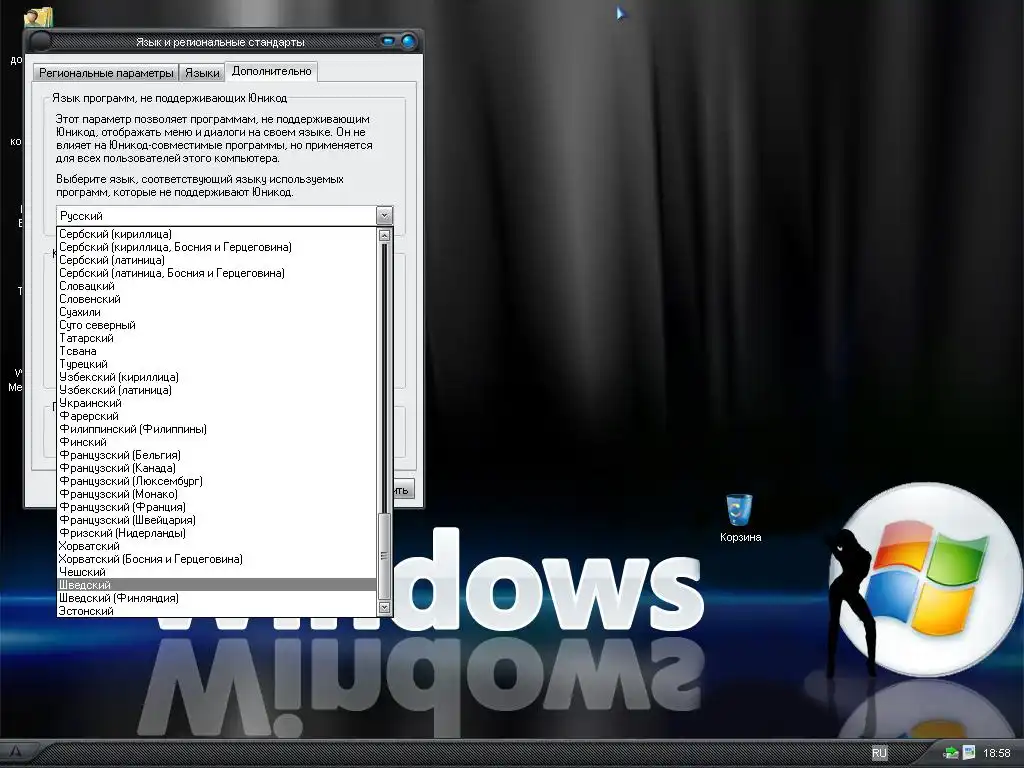Viewport: 1024px width, 768px height.
Task: Pick Узбекский (кириллица) from the list
Action: click(216, 377)
